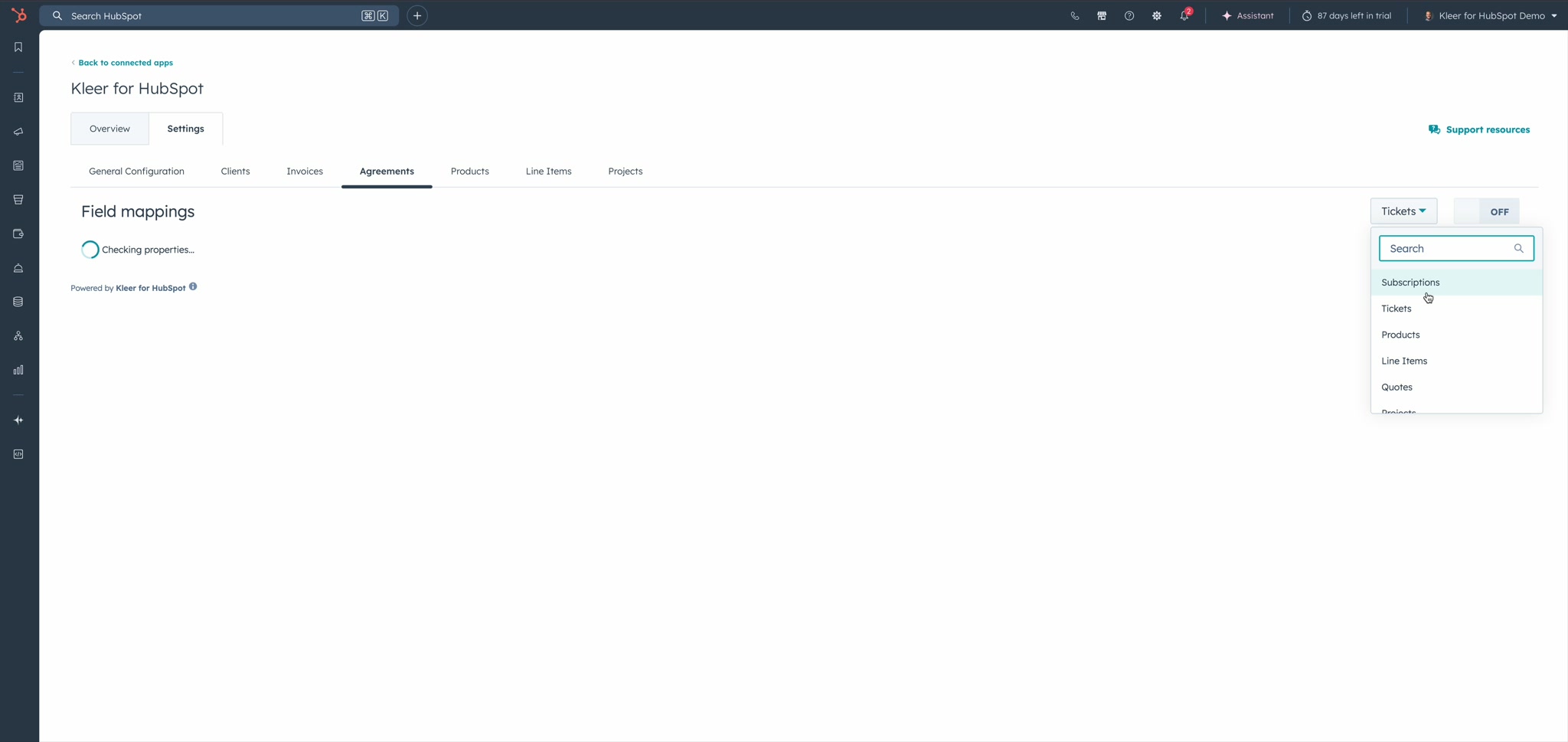
Task: Open the Commerce wallet sidebar icon
Action: click(x=18, y=234)
